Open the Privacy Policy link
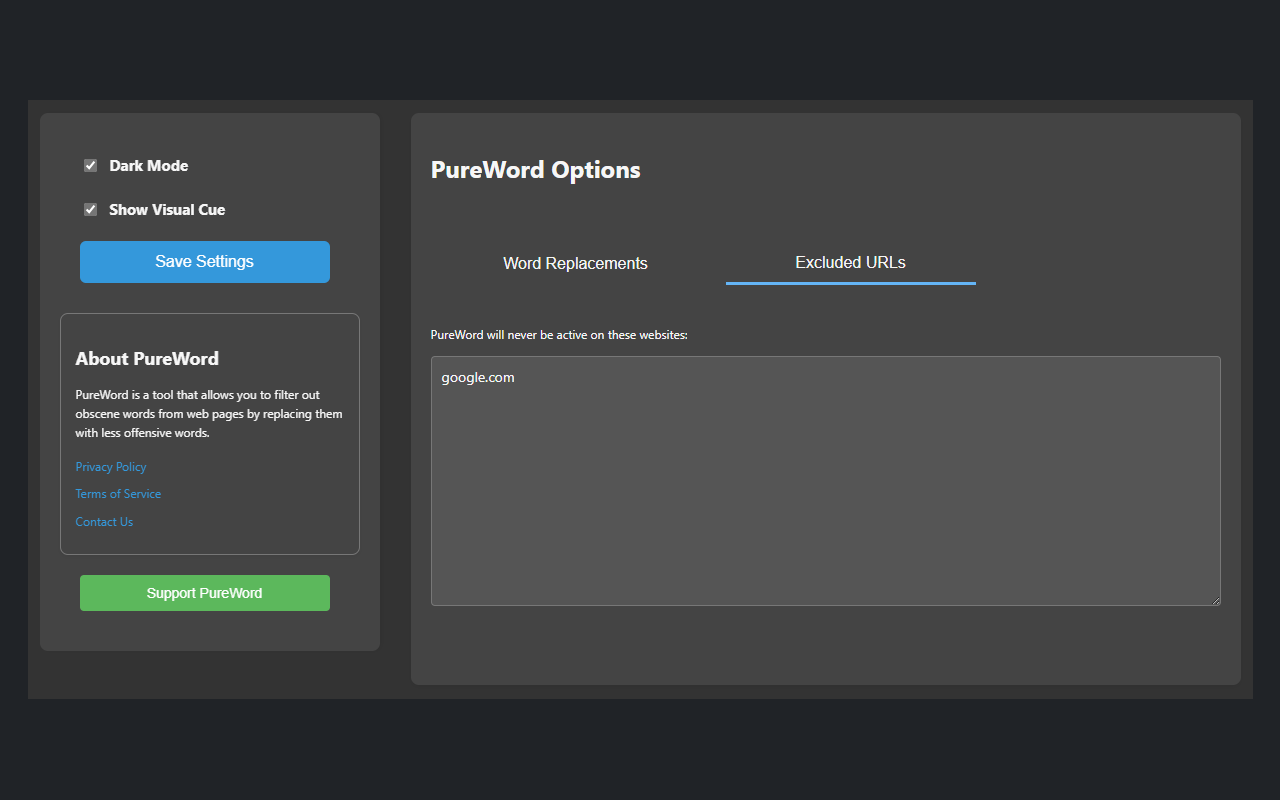This screenshot has height=800, width=1280. tap(111, 467)
